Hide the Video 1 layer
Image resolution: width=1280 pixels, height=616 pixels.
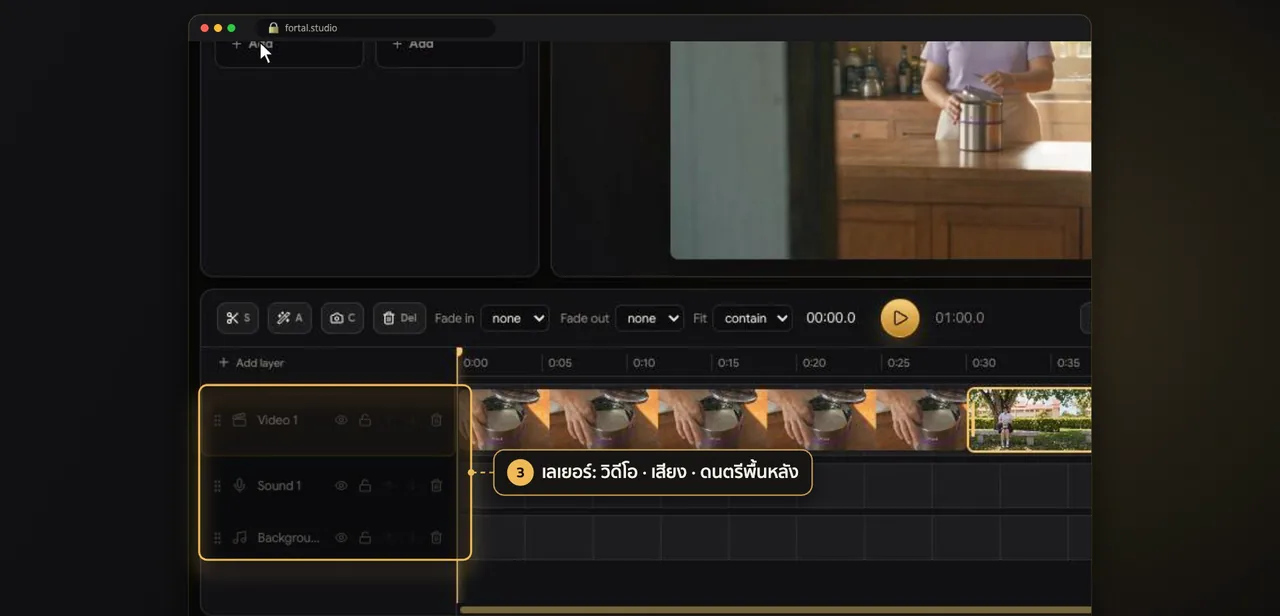tap(341, 420)
